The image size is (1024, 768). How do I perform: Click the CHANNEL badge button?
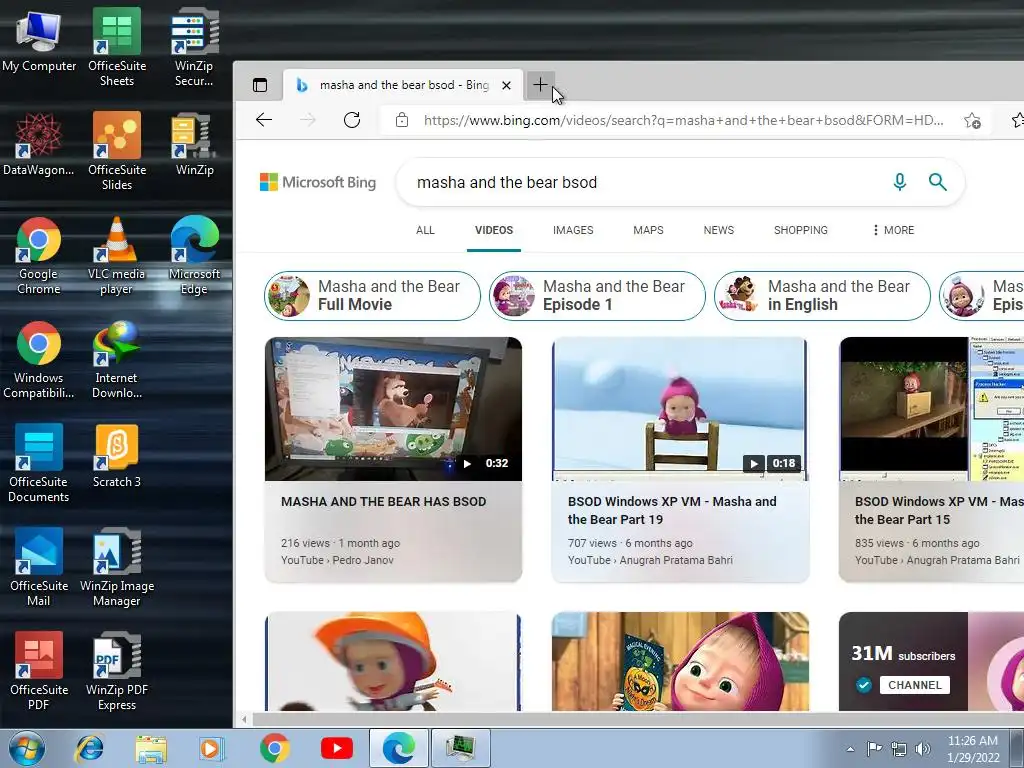tap(914, 685)
